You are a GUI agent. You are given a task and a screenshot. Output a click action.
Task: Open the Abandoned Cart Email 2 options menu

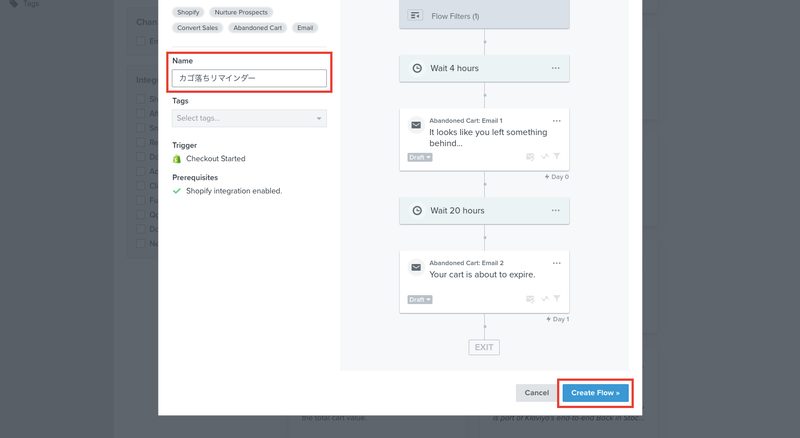tap(557, 263)
